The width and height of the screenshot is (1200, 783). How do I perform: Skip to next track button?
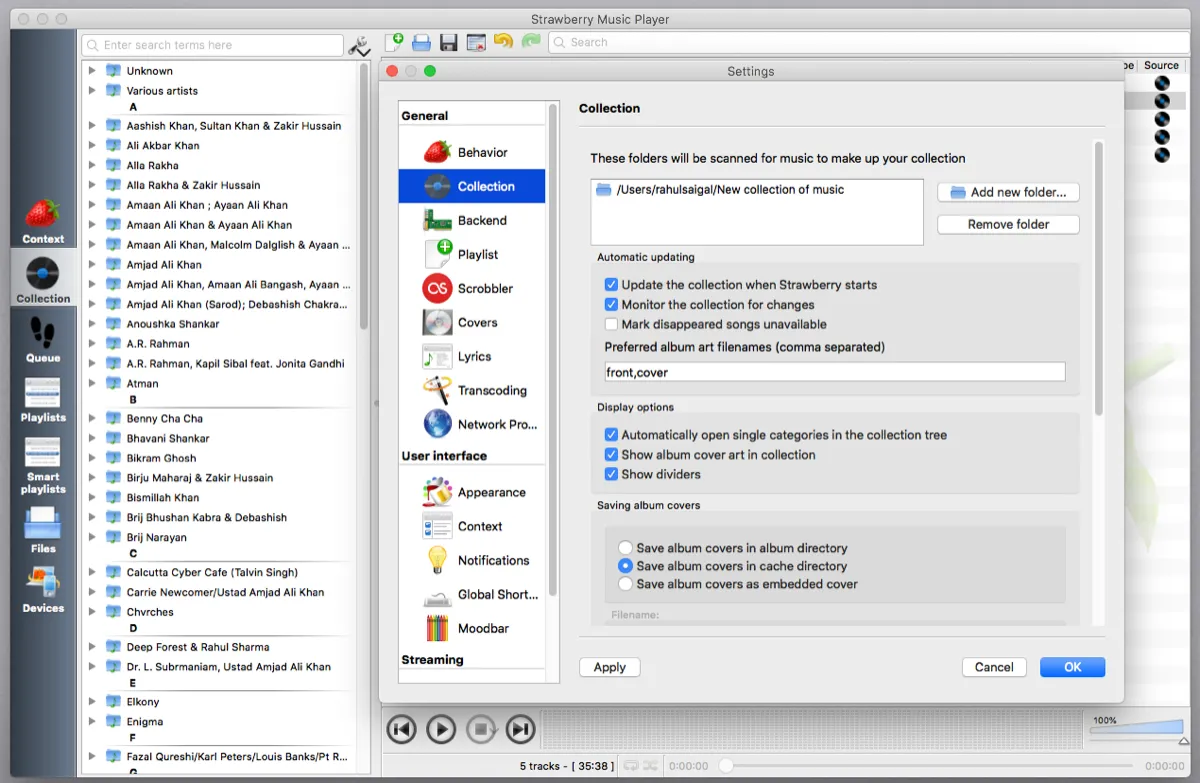tap(520, 730)
